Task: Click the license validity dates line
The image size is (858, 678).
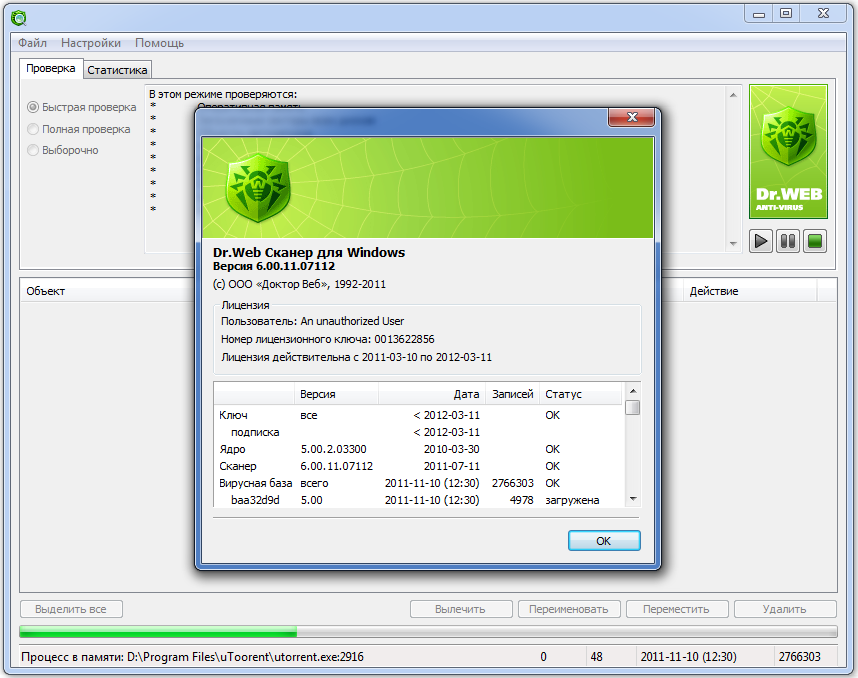Action: point(356,357)
